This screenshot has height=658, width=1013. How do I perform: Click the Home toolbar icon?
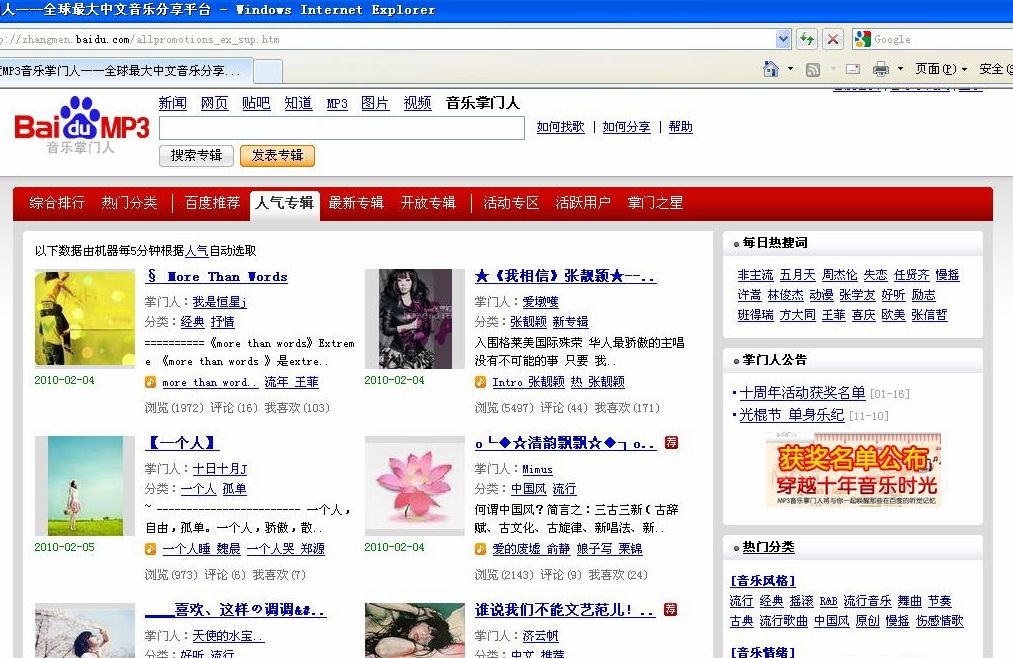point(770,68)
